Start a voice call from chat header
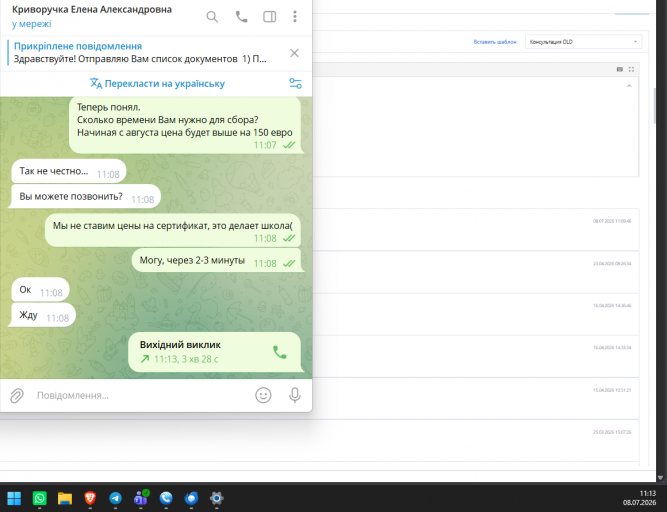Image resolution: width=667 pixels, height=512 pixels. pos(241,17)
